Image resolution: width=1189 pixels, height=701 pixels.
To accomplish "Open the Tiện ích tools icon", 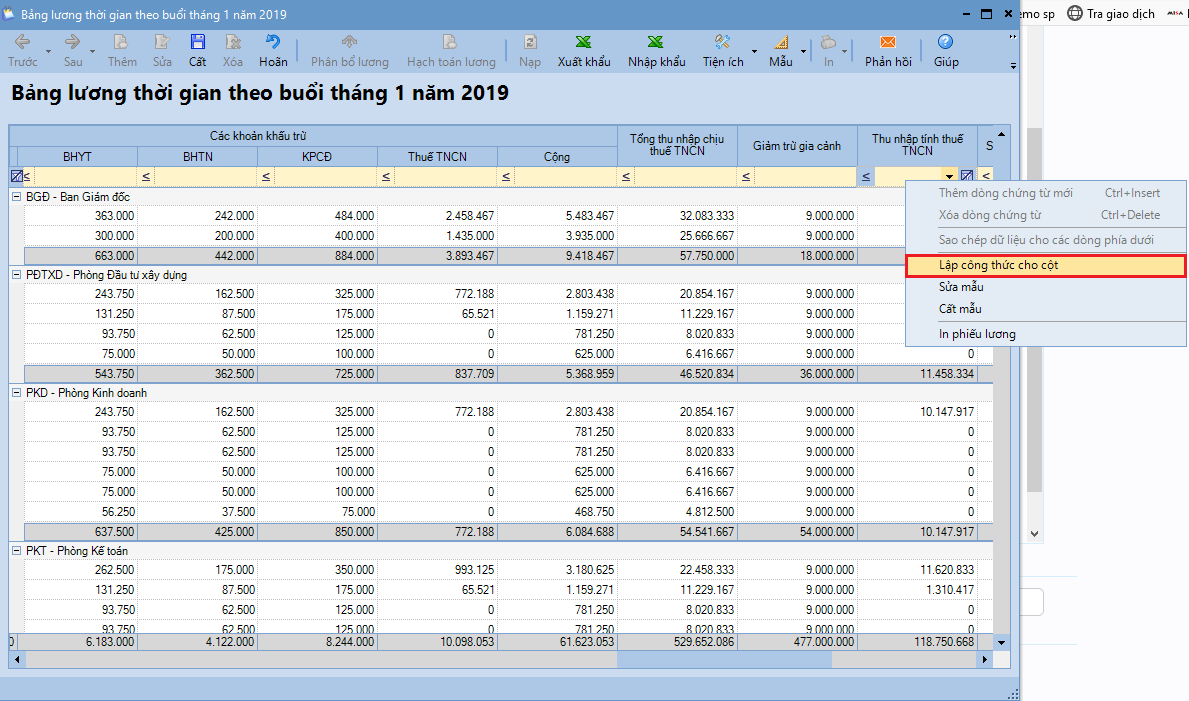I will [722, 42].
